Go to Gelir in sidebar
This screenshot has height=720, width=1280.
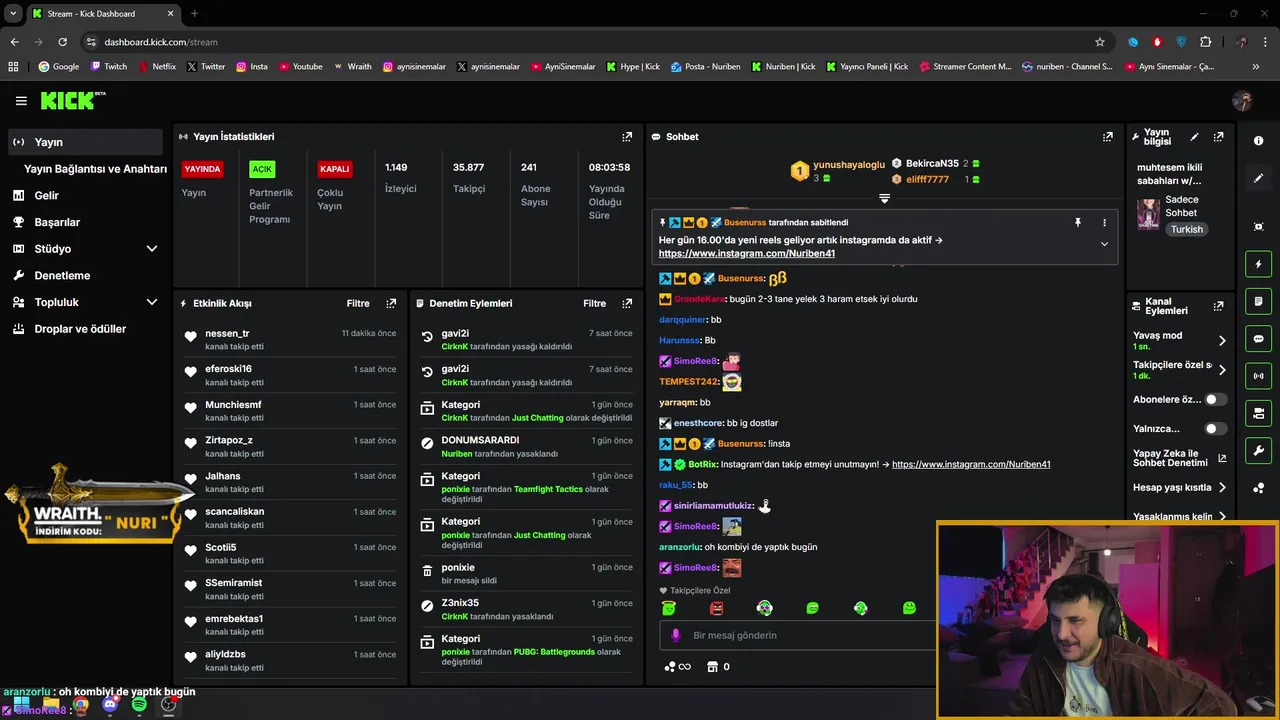click(x=46, y=196)
